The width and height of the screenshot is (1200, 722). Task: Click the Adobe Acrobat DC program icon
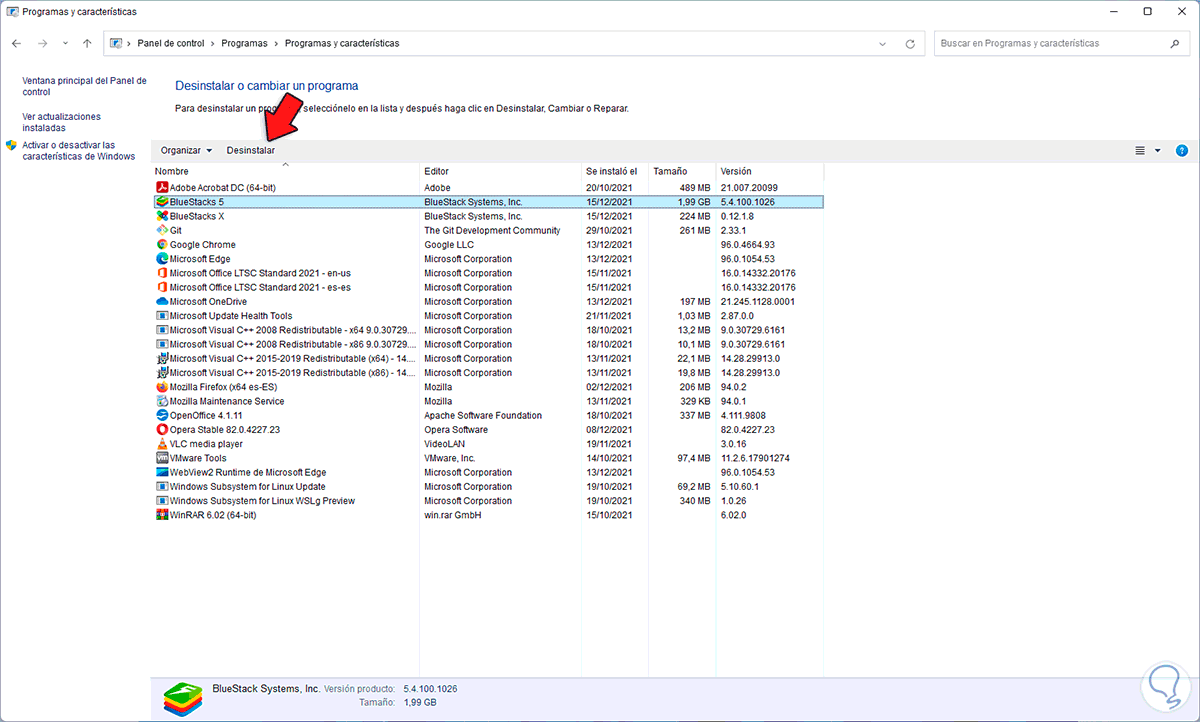click(x=162, y=187)
